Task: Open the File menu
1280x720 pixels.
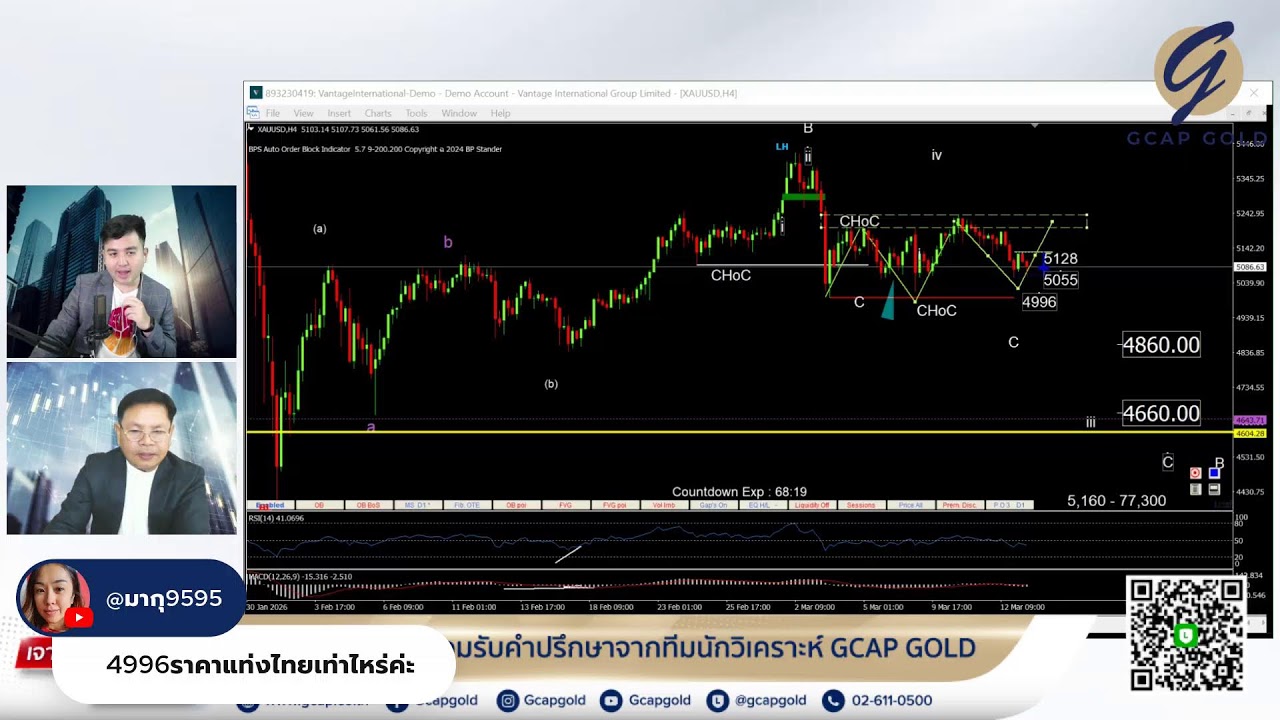Action: tap(273, 113)
